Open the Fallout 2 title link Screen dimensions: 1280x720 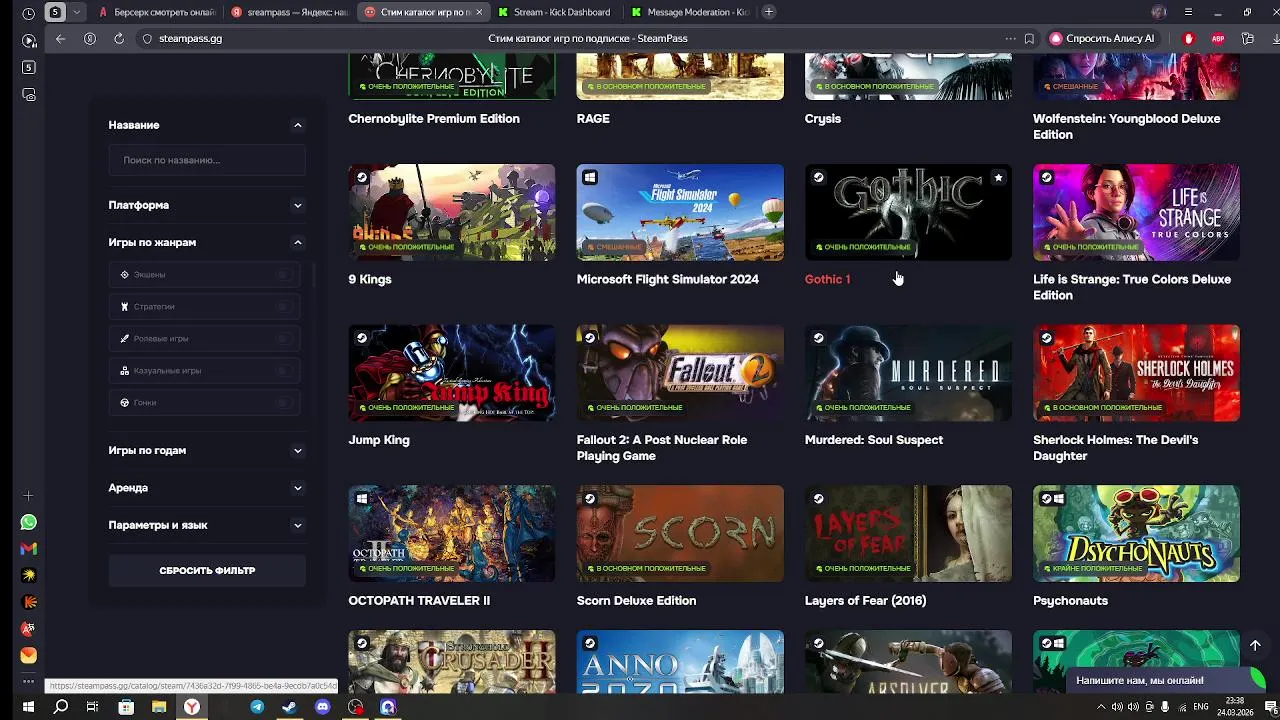point(662,448)
